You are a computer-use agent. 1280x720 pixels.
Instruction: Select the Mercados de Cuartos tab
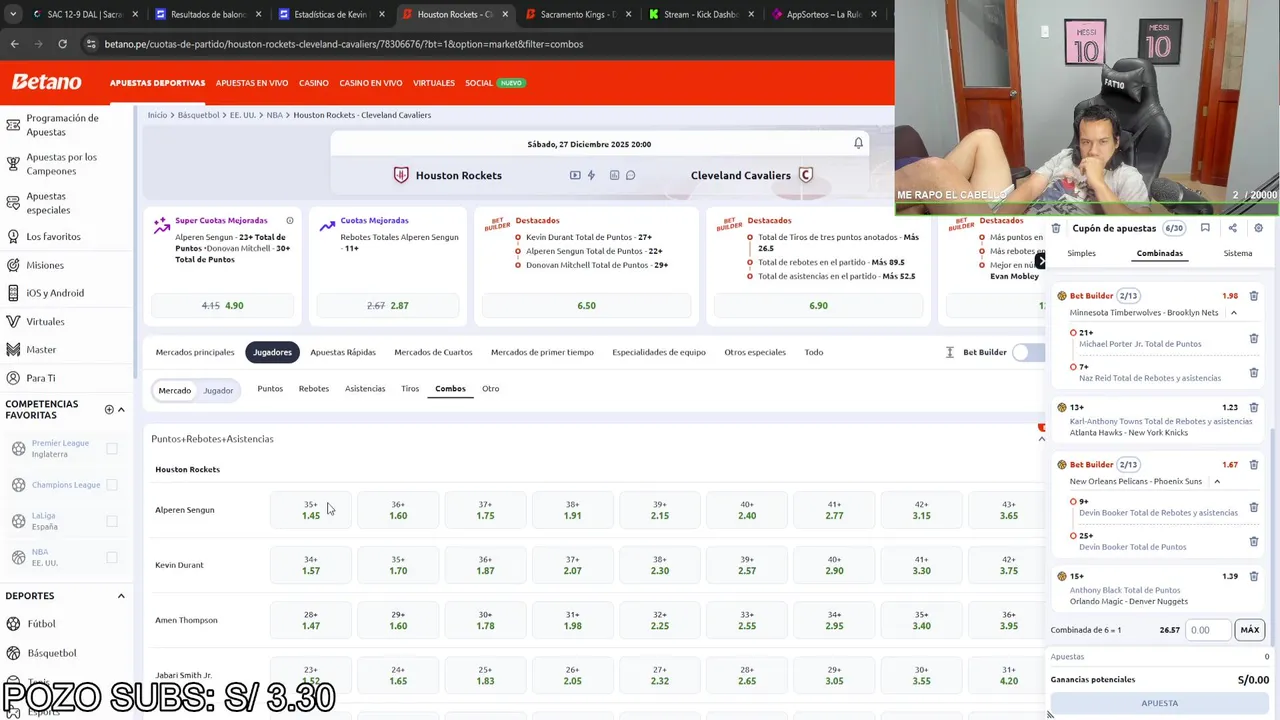point(433,352)
